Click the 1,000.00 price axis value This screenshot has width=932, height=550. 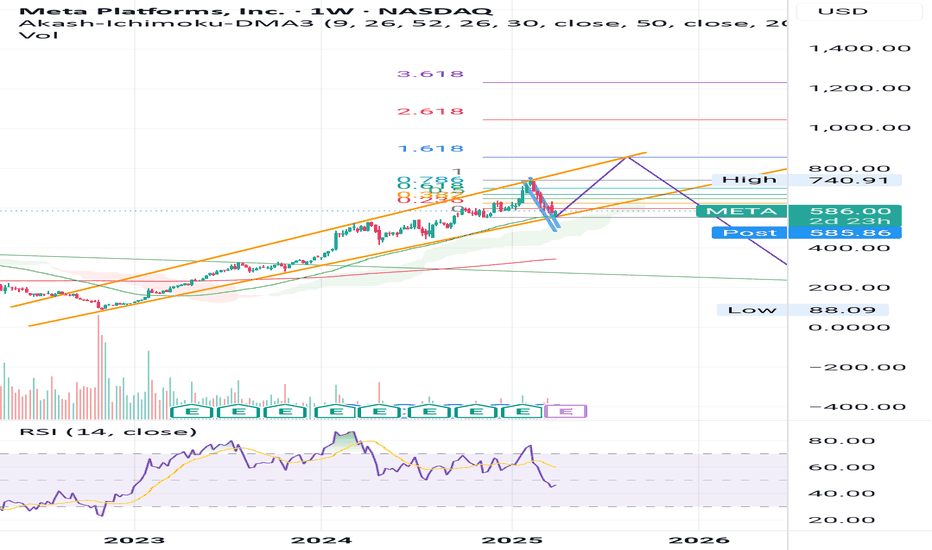tap(861, 128)
